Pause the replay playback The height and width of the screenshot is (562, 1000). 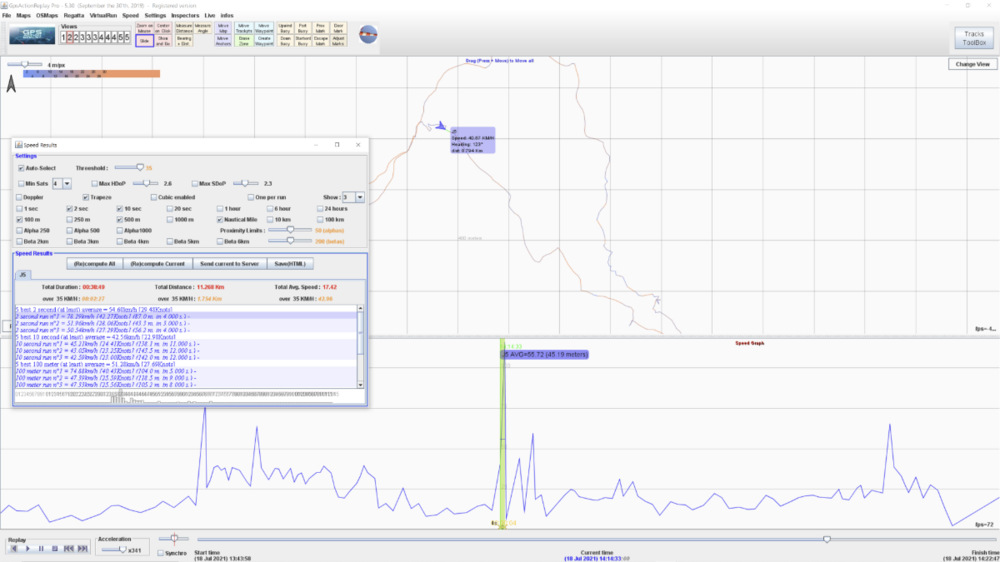tap(41, 549)
